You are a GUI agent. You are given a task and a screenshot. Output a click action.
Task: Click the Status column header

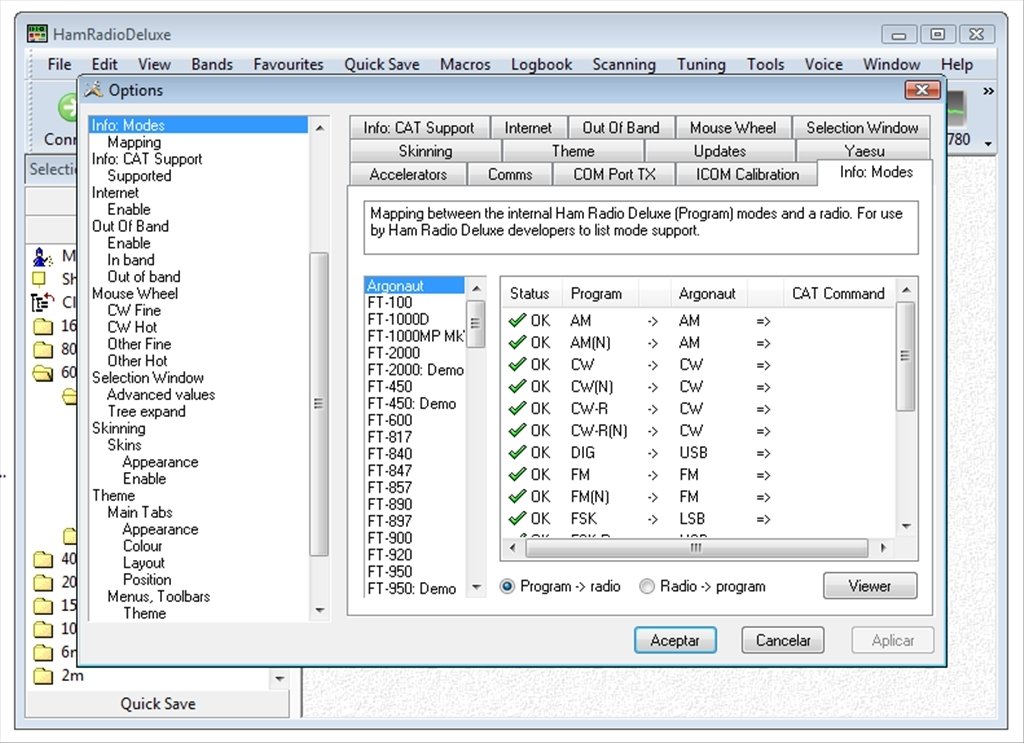(530, 293)
